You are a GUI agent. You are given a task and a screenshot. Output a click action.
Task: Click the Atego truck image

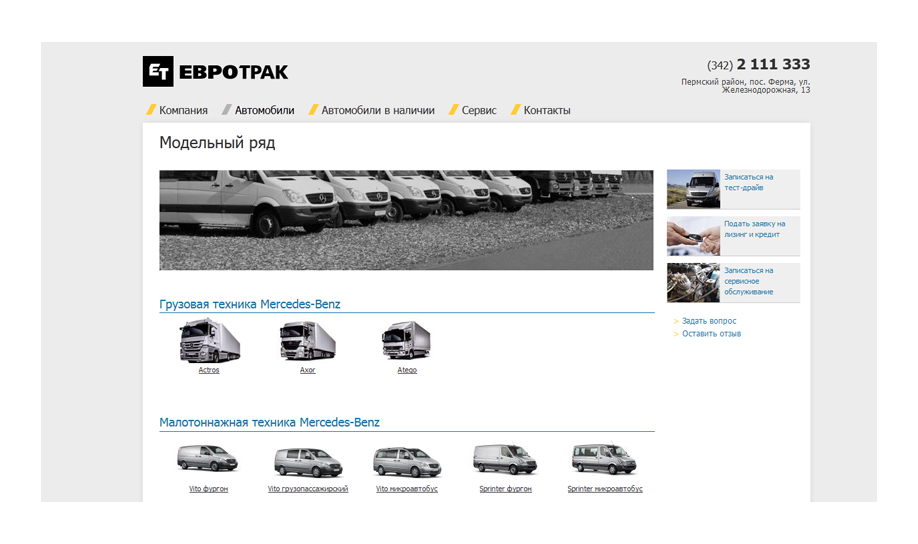coord(406,340)
